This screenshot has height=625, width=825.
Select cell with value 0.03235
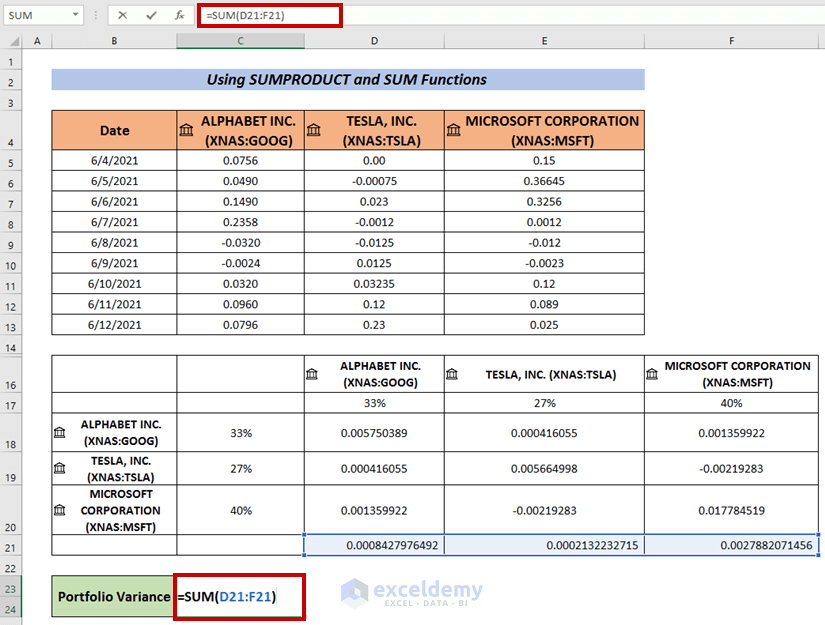click(x=374, y=284)
